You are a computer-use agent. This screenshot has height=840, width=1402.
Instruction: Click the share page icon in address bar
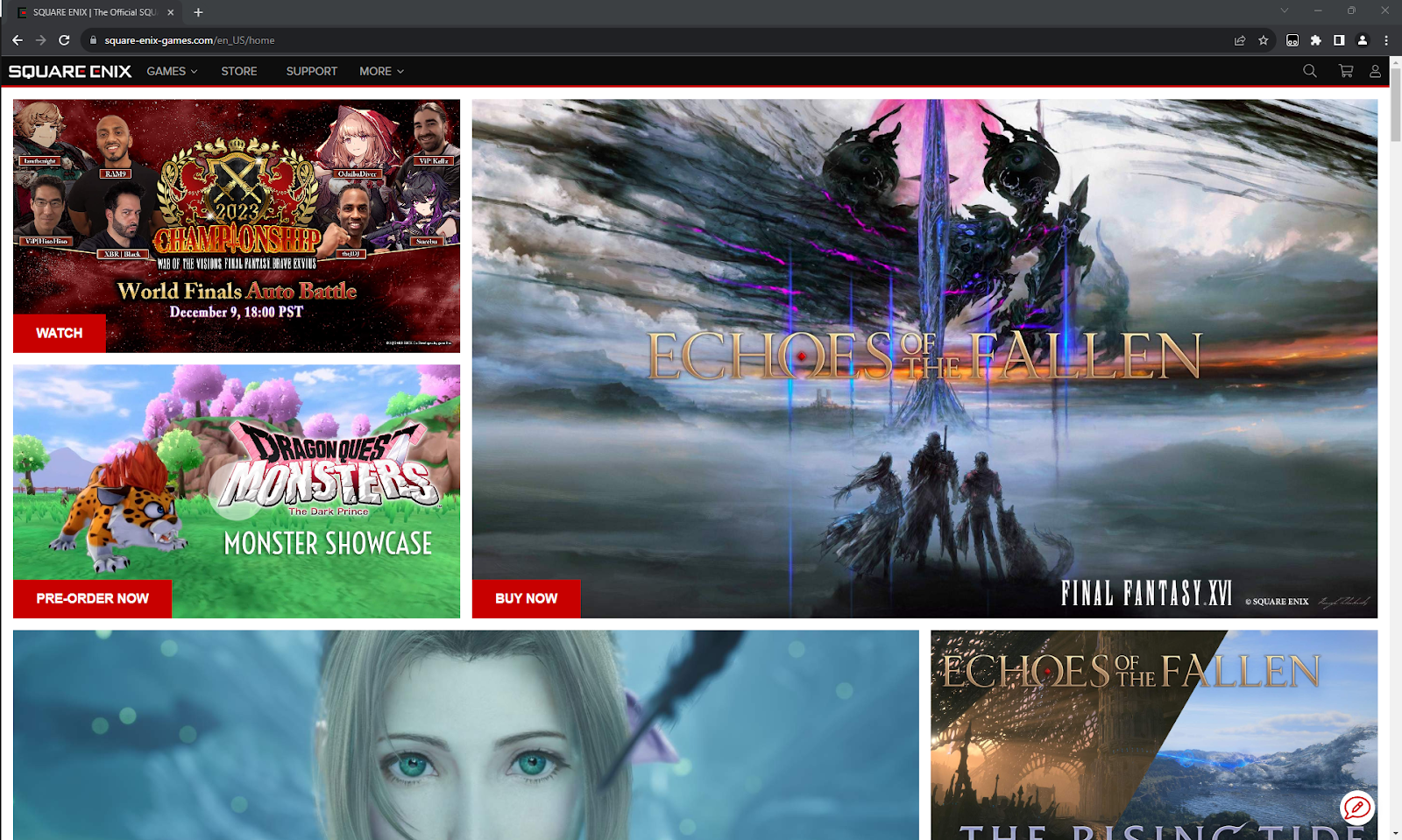(x=1240, y=40)
